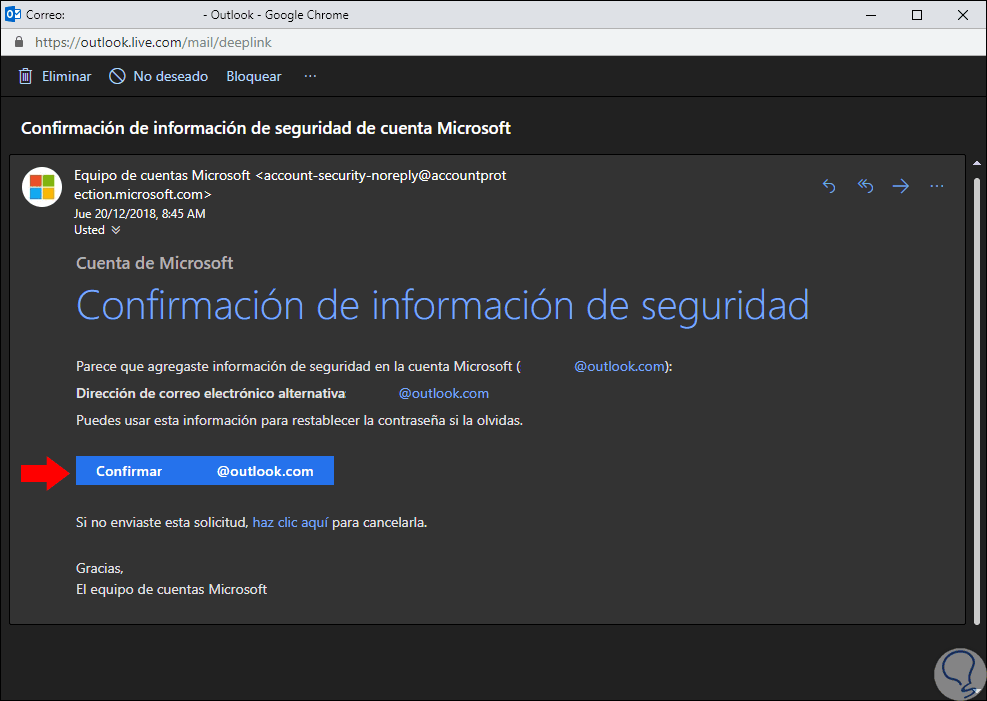Open the toolbar more options ellipsis
Image resolution: width=987 pixels, height=701 pixels.
tap(310, 76)
